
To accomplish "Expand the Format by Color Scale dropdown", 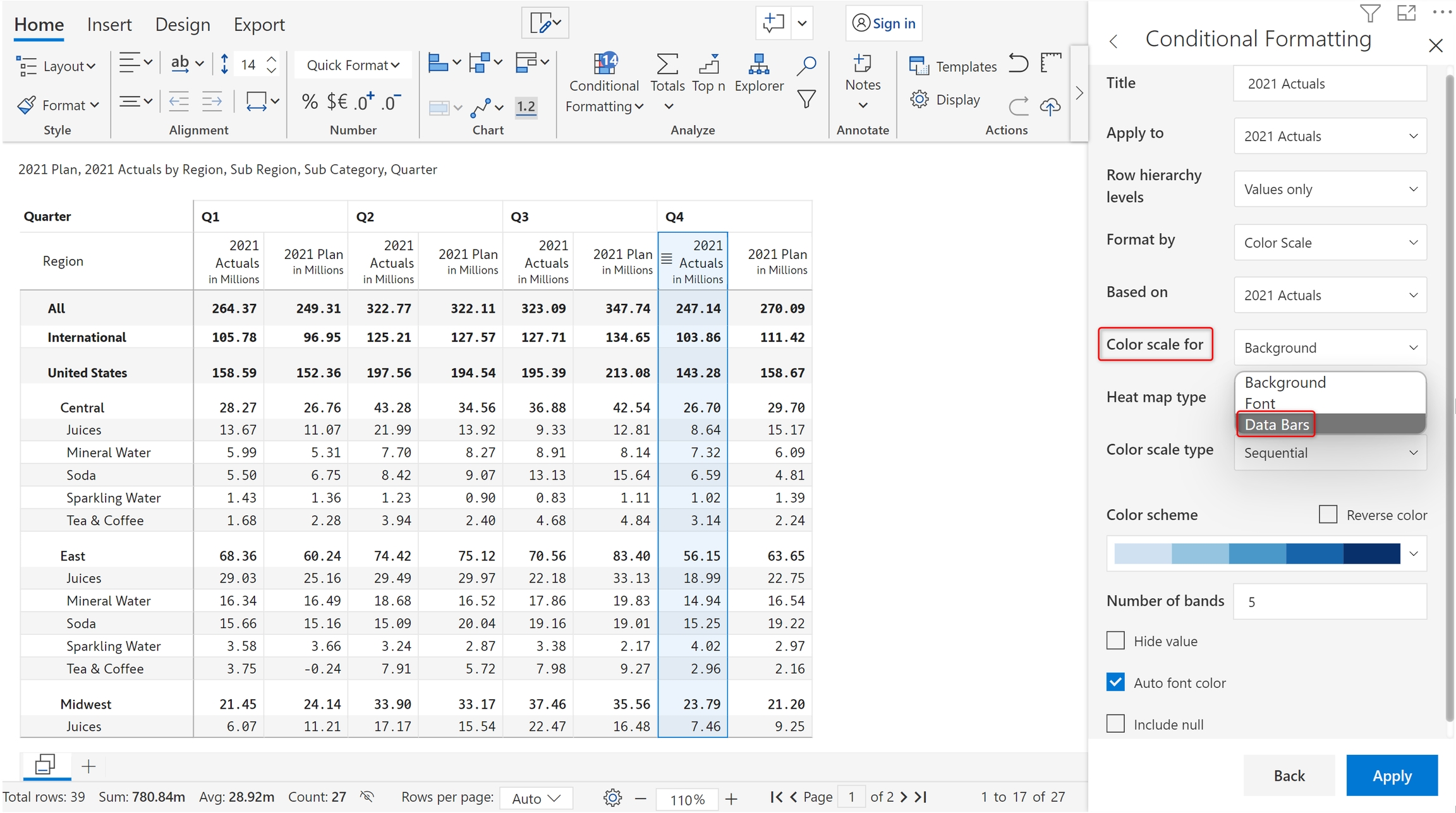I will tap(1330, 243).
